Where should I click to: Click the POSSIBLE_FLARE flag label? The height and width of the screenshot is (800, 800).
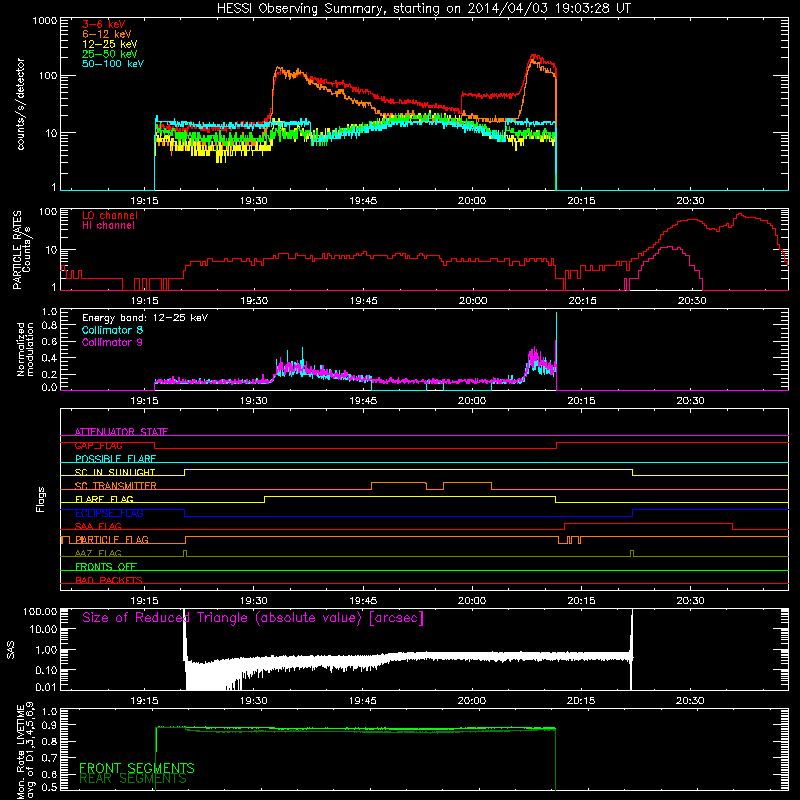[x=115, y=459]
